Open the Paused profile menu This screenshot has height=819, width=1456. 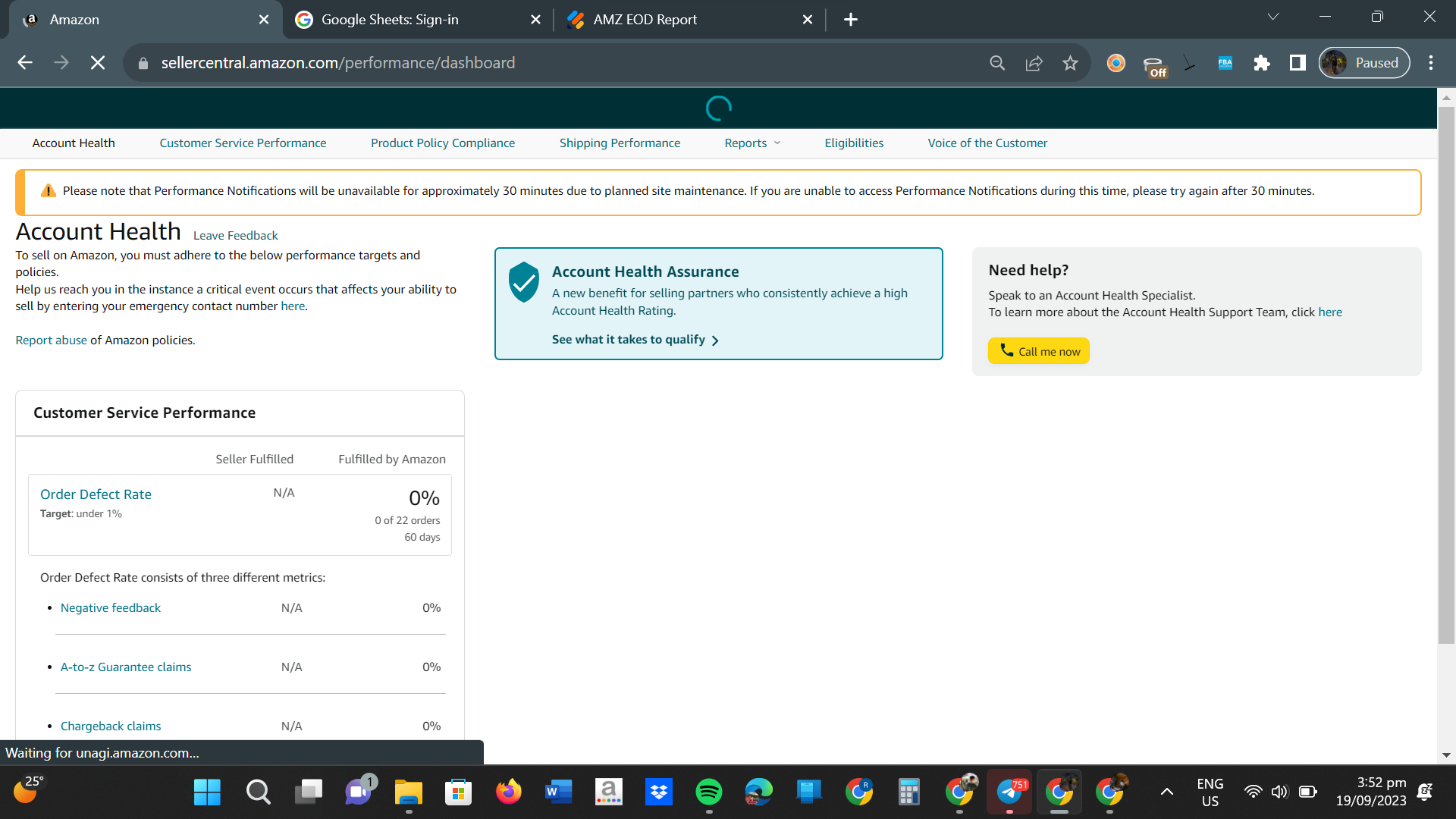click(x=1364, y=63)
